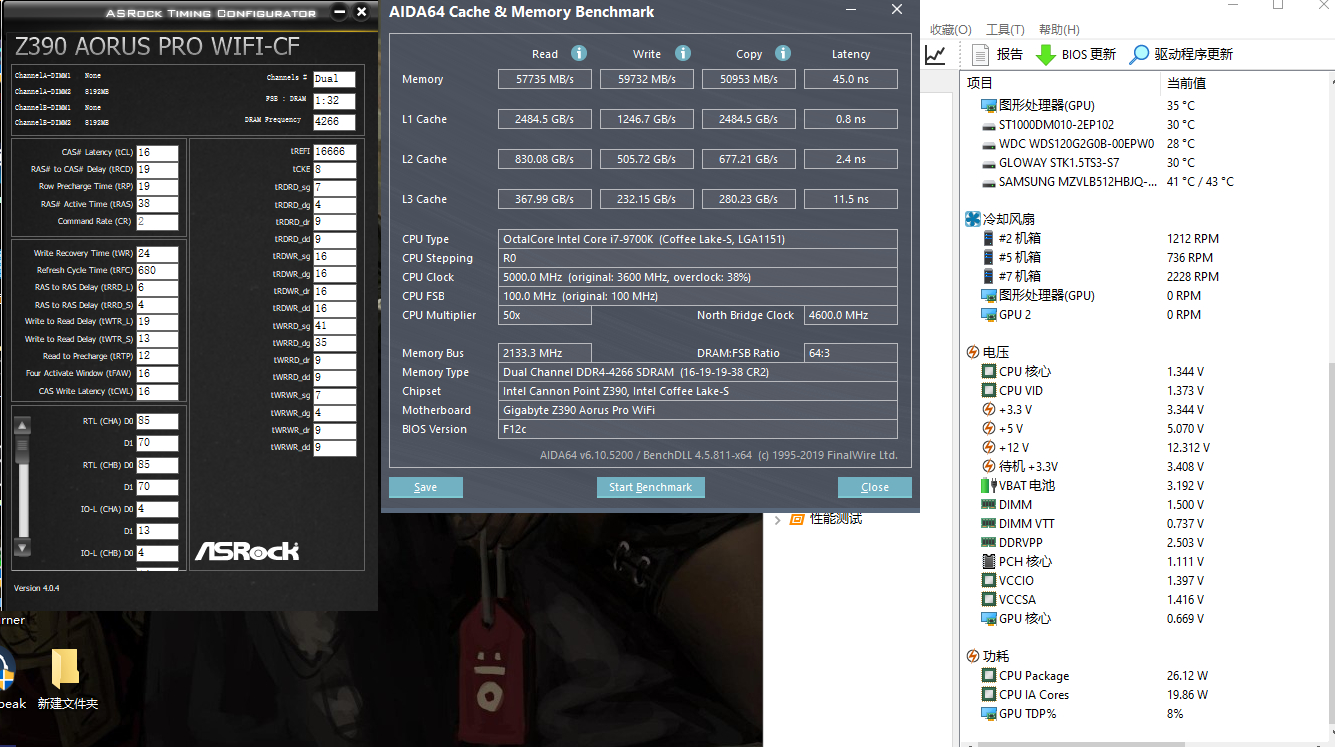Open the 收藏(O) menu
This screenshot has height=747, width=1335.
pyautogui.click(x=950, y=29)
